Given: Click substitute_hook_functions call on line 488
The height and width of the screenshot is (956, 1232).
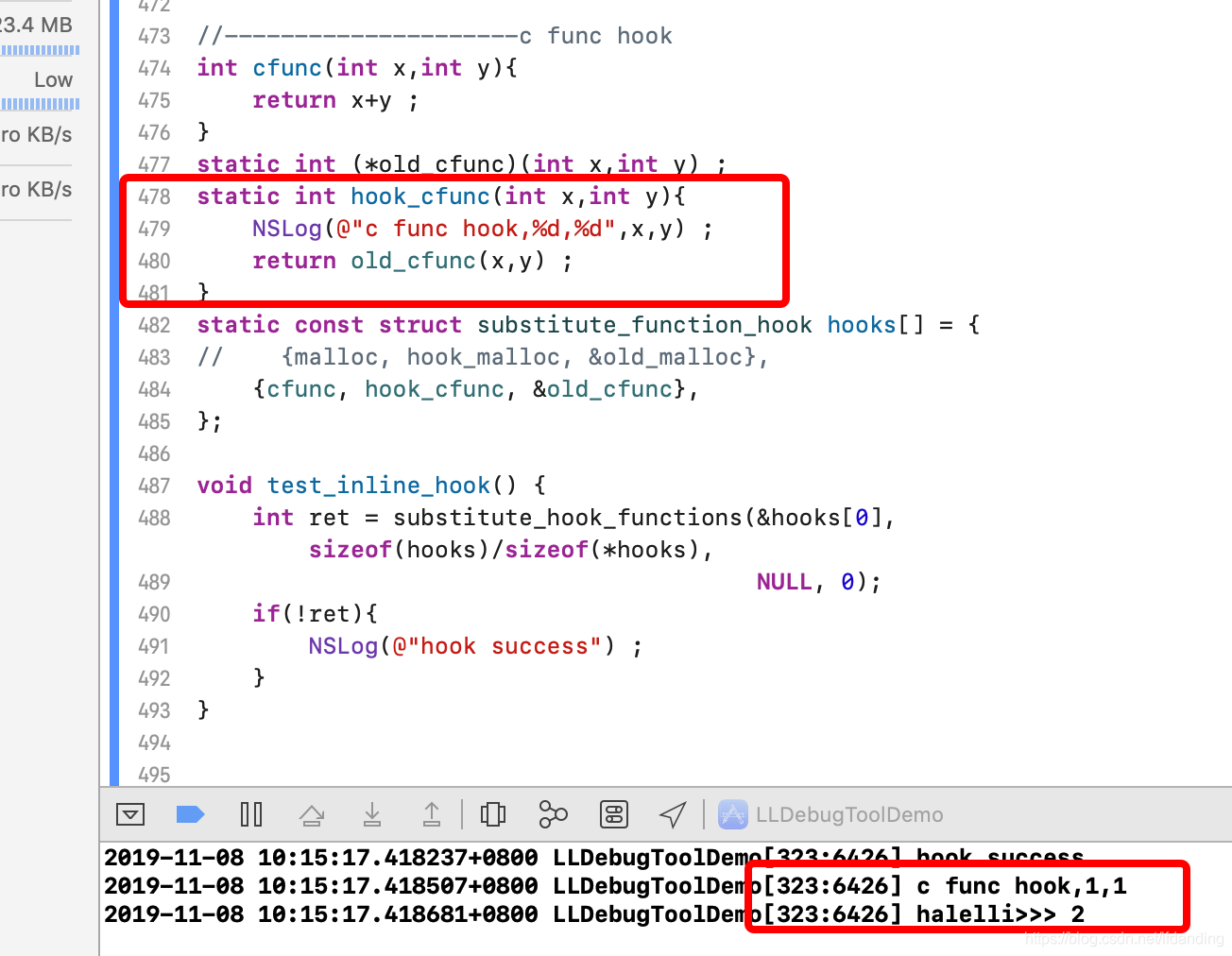Looking at the screenshot, I should point(568,518).
